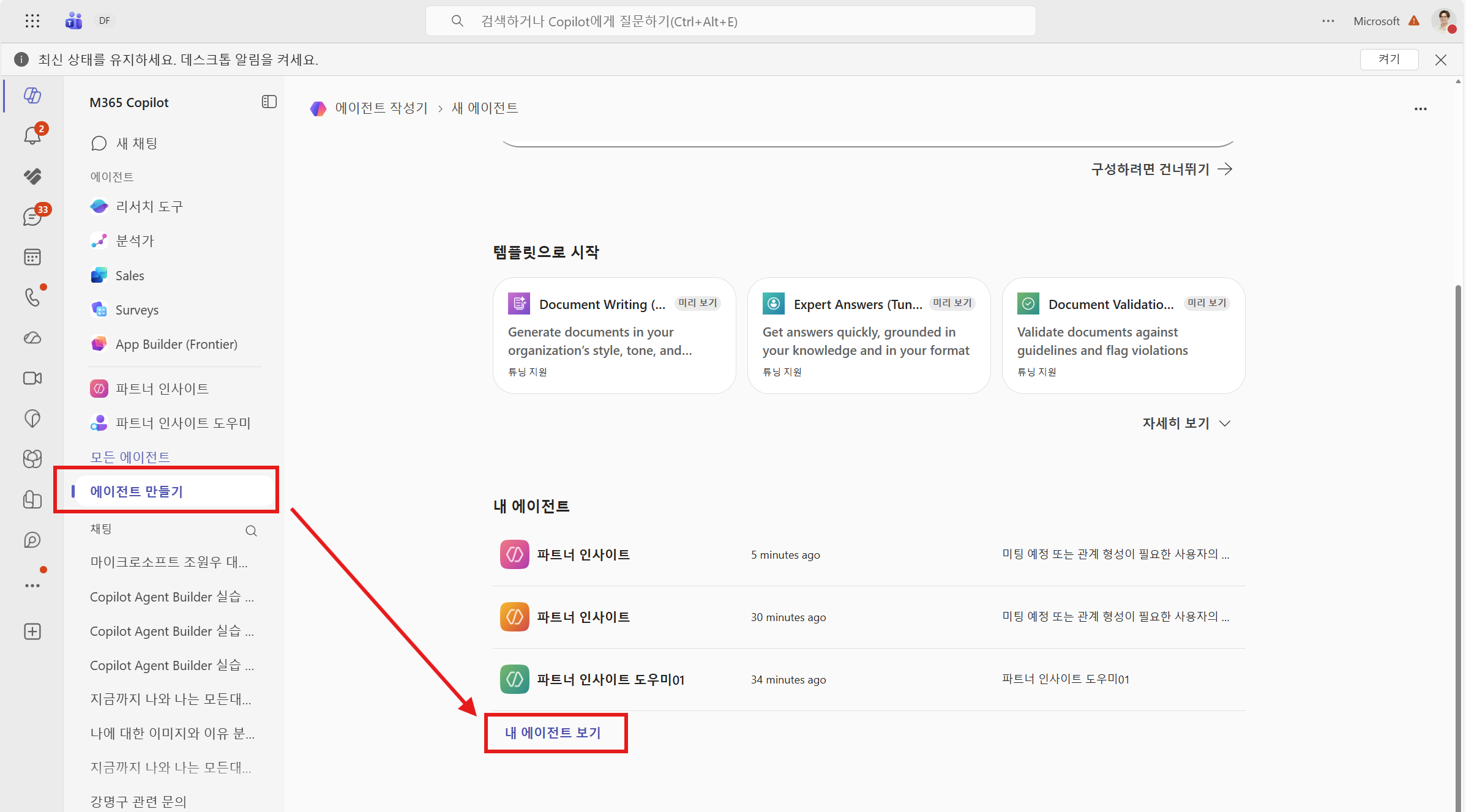Open 파트너 인사이트 edited 30 minutes ago
Viewport: 1466px width, 812px height.
869,617
